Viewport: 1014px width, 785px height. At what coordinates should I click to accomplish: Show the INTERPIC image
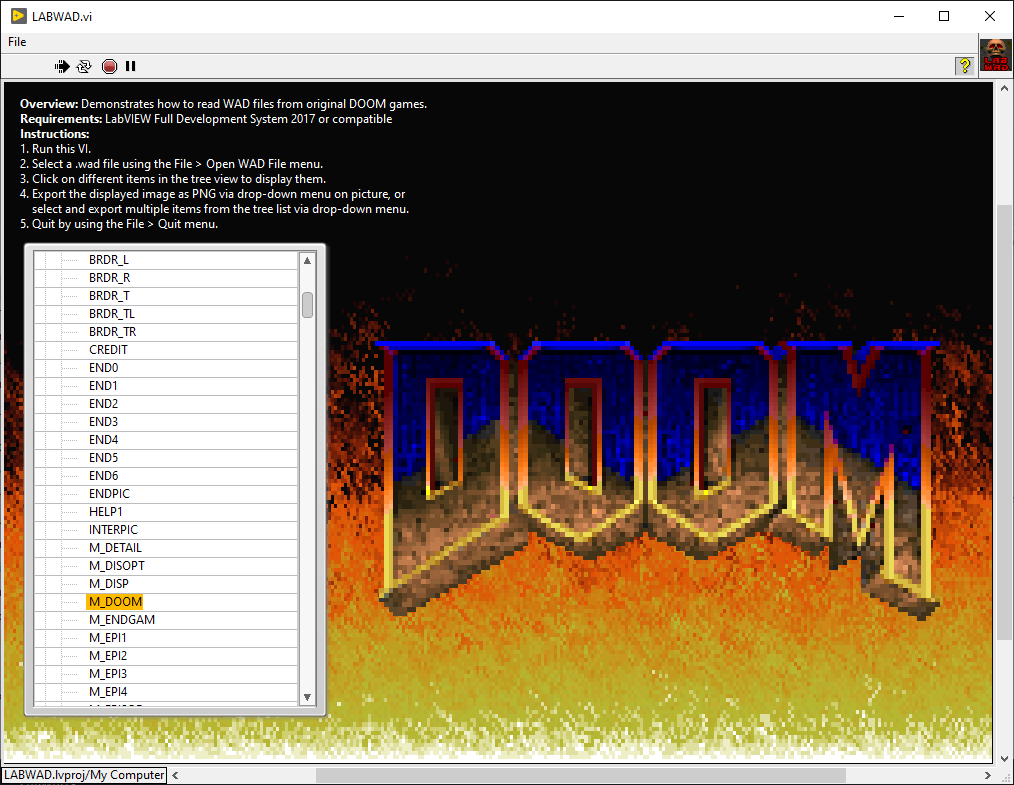point(113,530)
